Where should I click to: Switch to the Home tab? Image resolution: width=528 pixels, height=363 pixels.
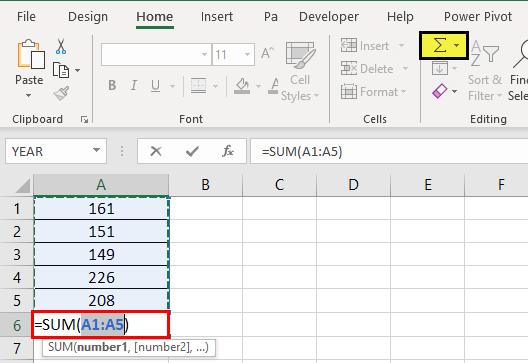pyautogui.click(x=155, y=16)
